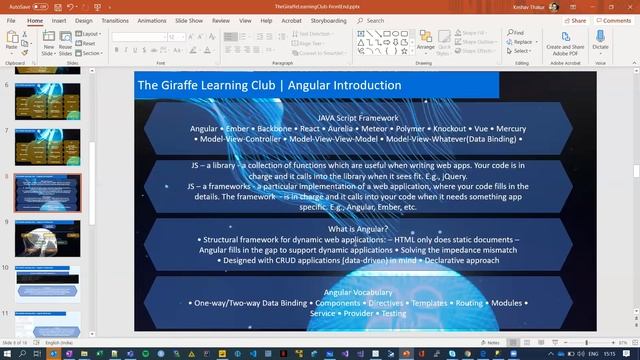Click the Line Spacing icon
The width and height of the screenshot is (640, 360).
tap(282, 37)
